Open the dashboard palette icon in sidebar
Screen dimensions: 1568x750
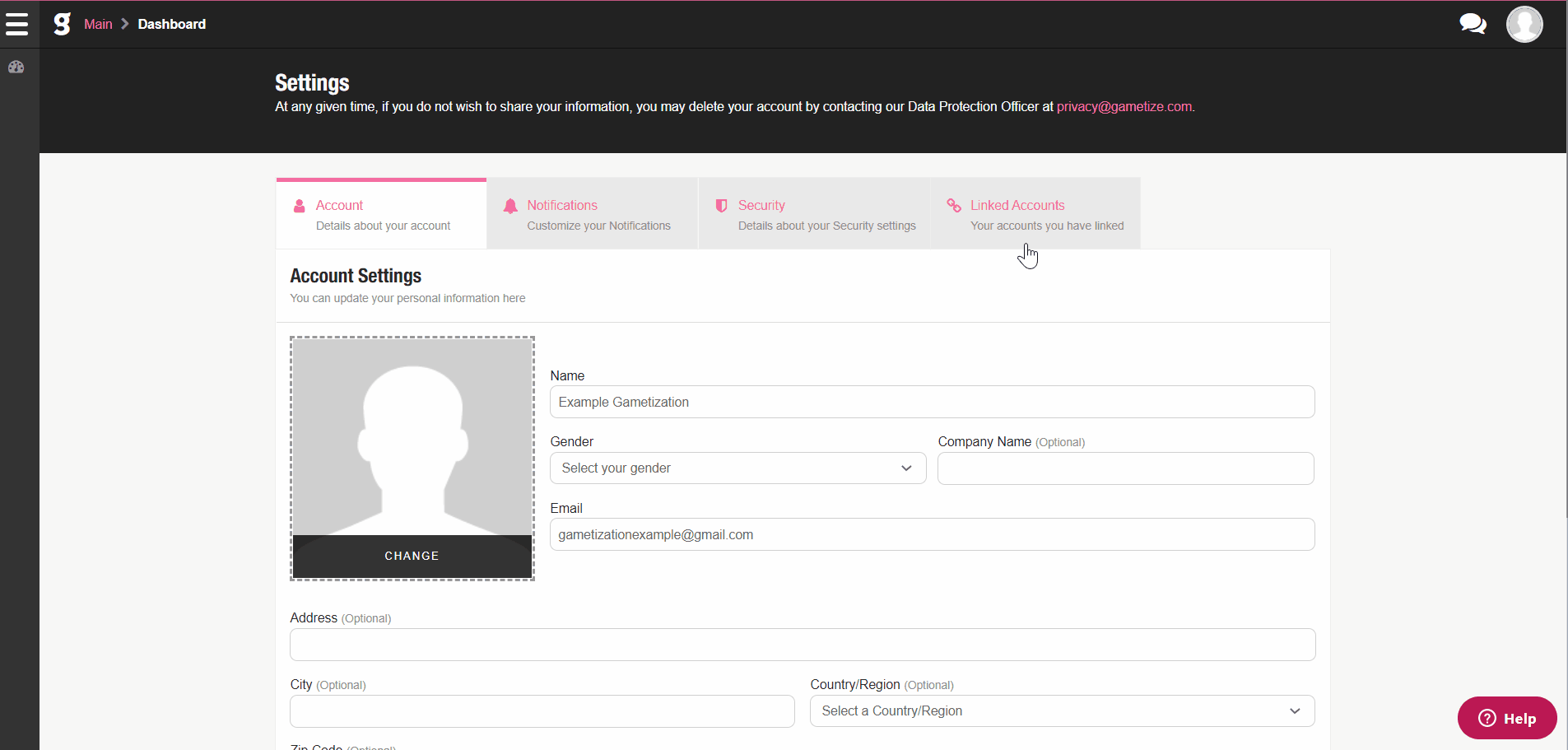click(x=16, y=68)
